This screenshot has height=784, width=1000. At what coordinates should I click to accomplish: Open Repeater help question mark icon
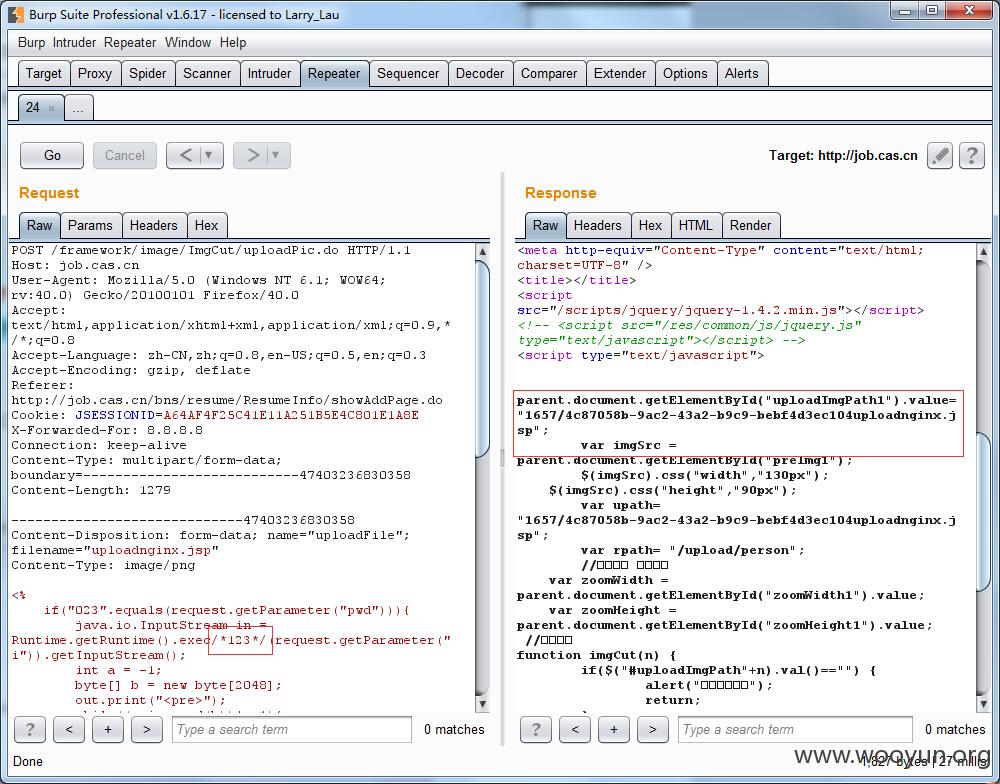point(971,155)
